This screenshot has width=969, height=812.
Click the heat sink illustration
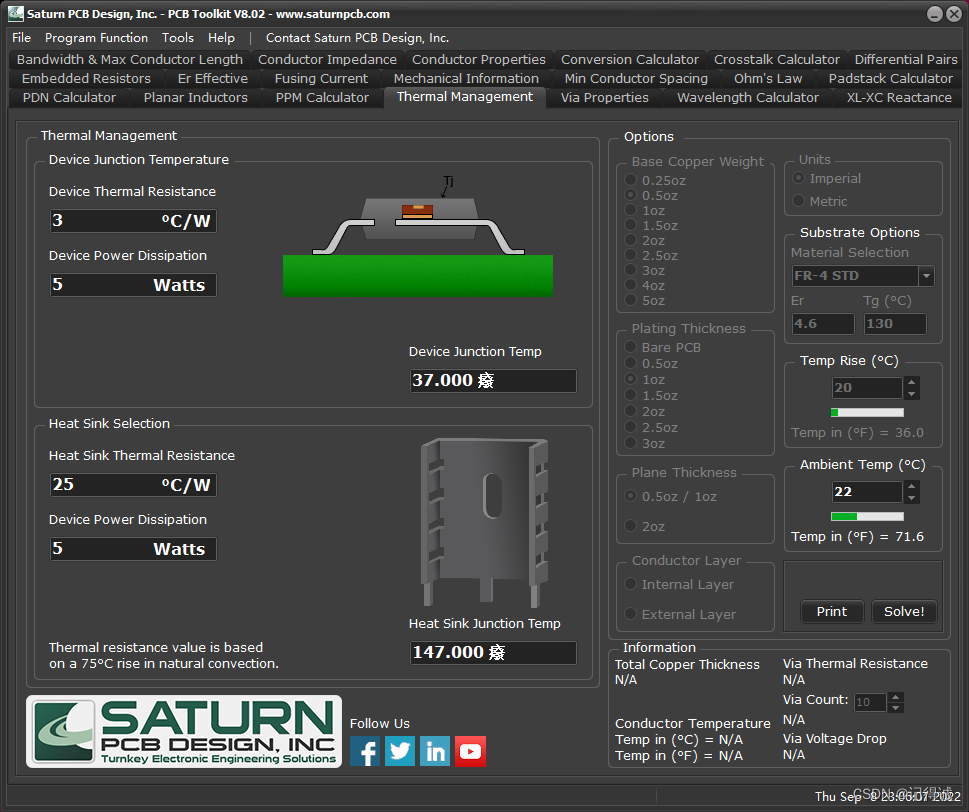484,522
